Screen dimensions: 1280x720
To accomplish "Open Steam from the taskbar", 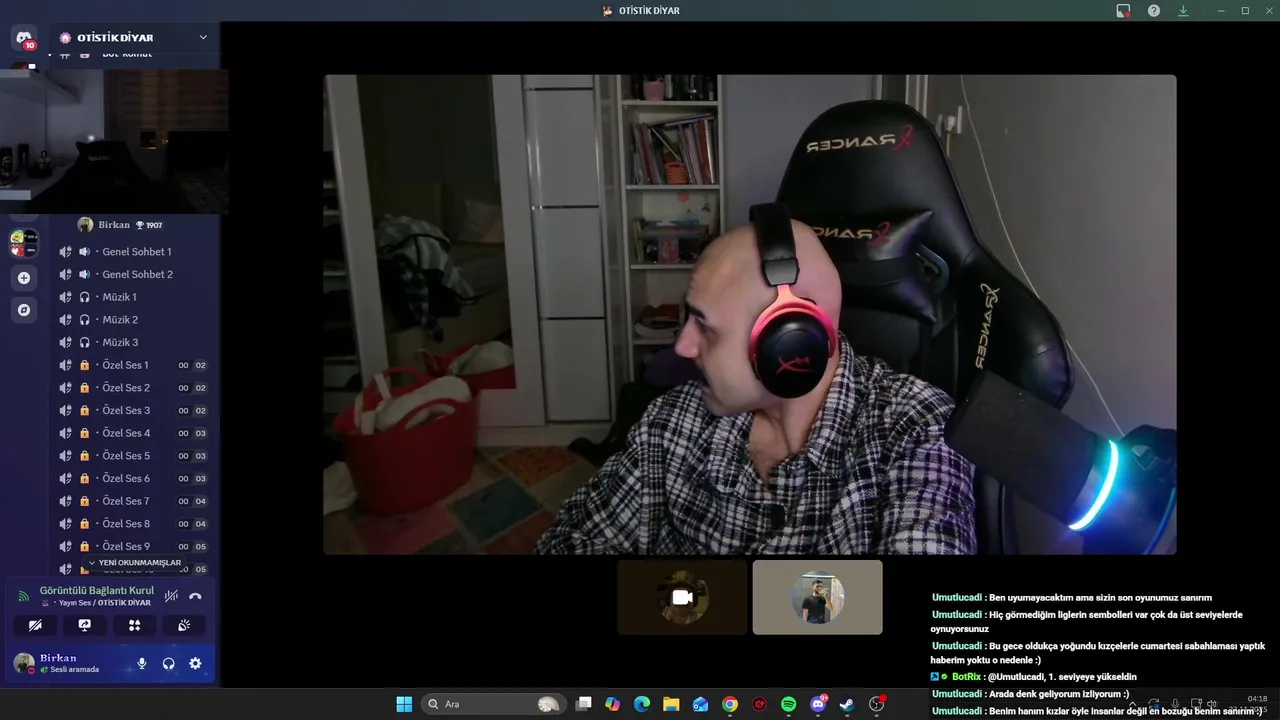I will click(x=847, y=704).
